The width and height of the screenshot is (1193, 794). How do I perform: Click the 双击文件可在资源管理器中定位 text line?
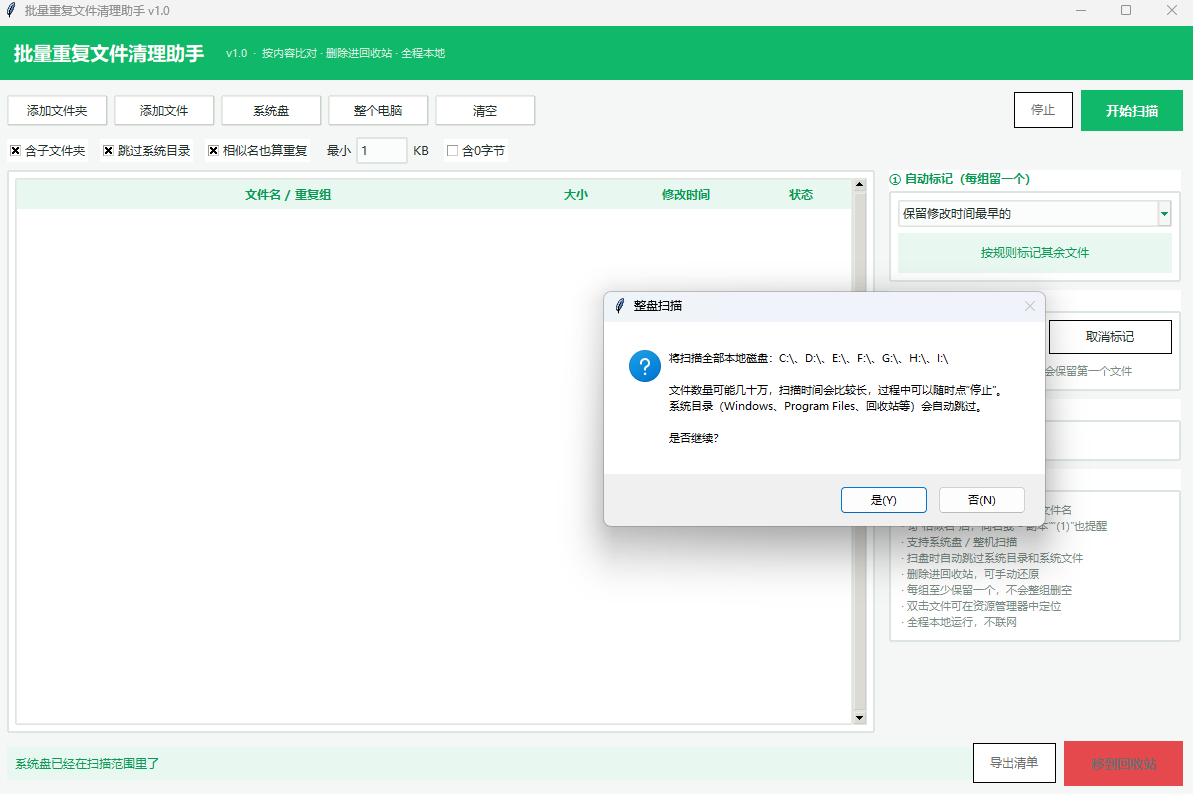tap(984, 606)
